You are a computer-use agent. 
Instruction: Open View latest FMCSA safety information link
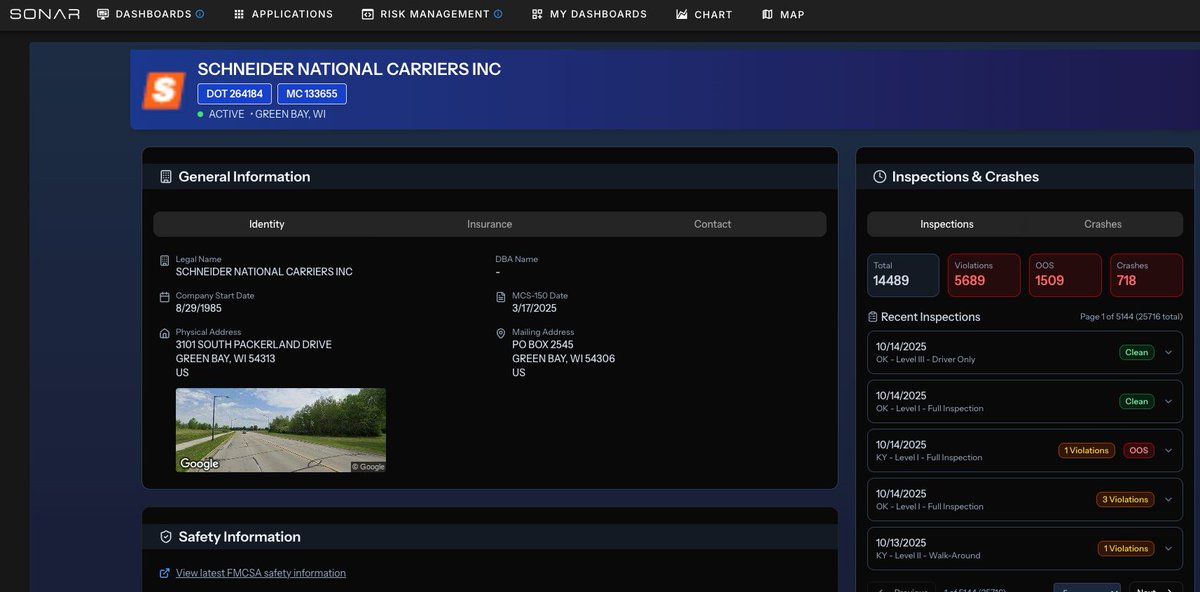point(261,573)
